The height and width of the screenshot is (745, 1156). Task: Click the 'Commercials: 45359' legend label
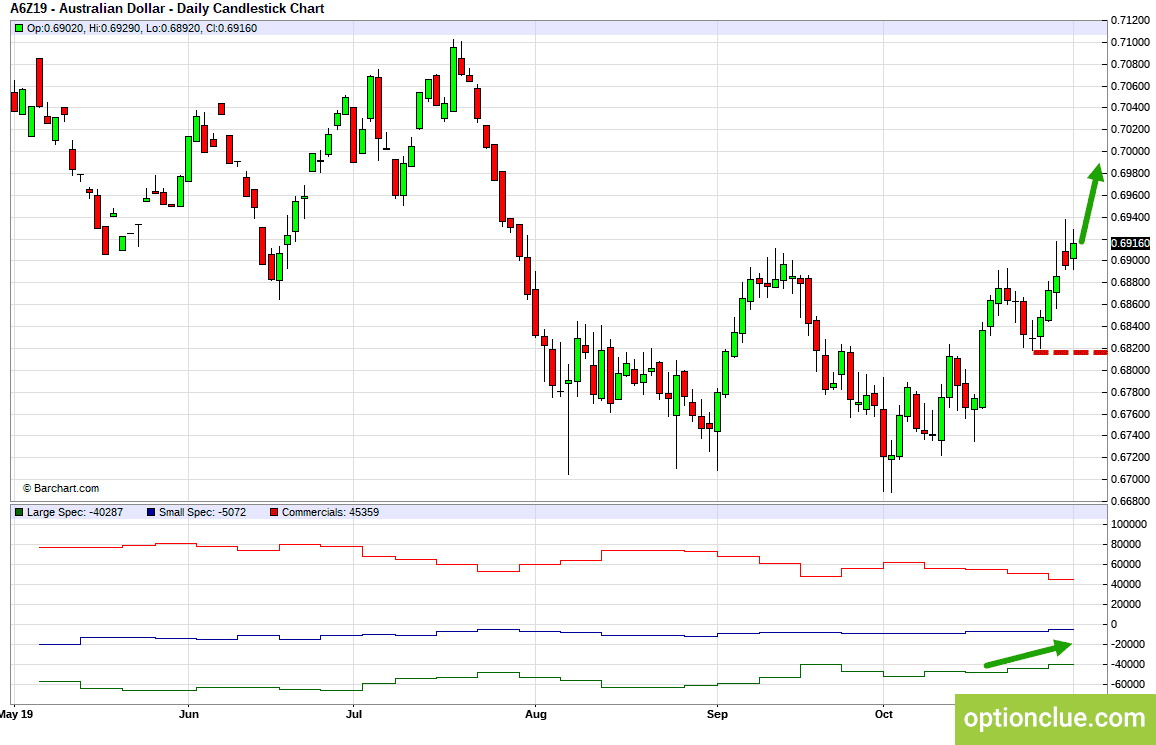pos(330,512)
